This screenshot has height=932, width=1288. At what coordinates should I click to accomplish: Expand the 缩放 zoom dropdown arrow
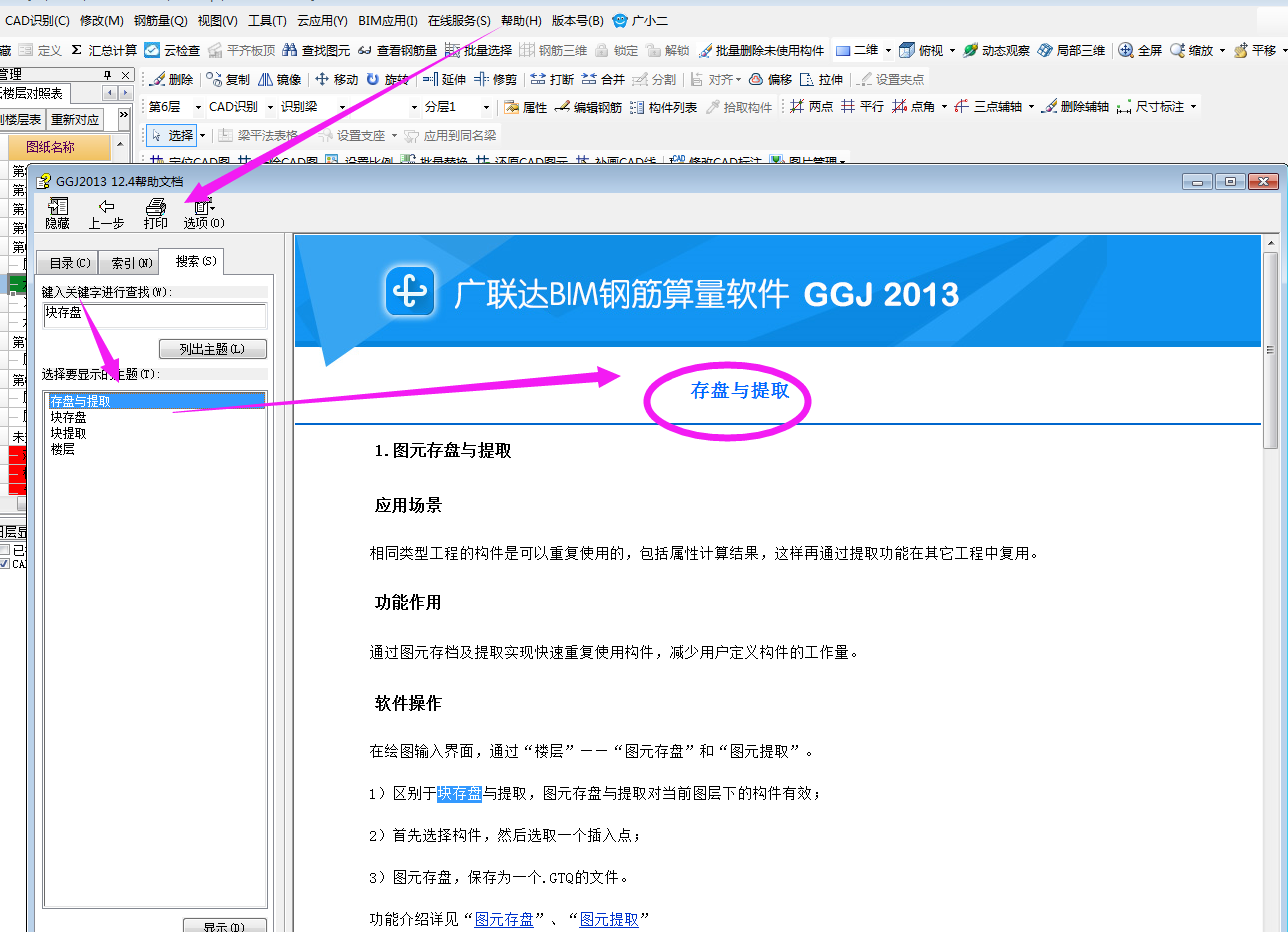point(1222,50)
